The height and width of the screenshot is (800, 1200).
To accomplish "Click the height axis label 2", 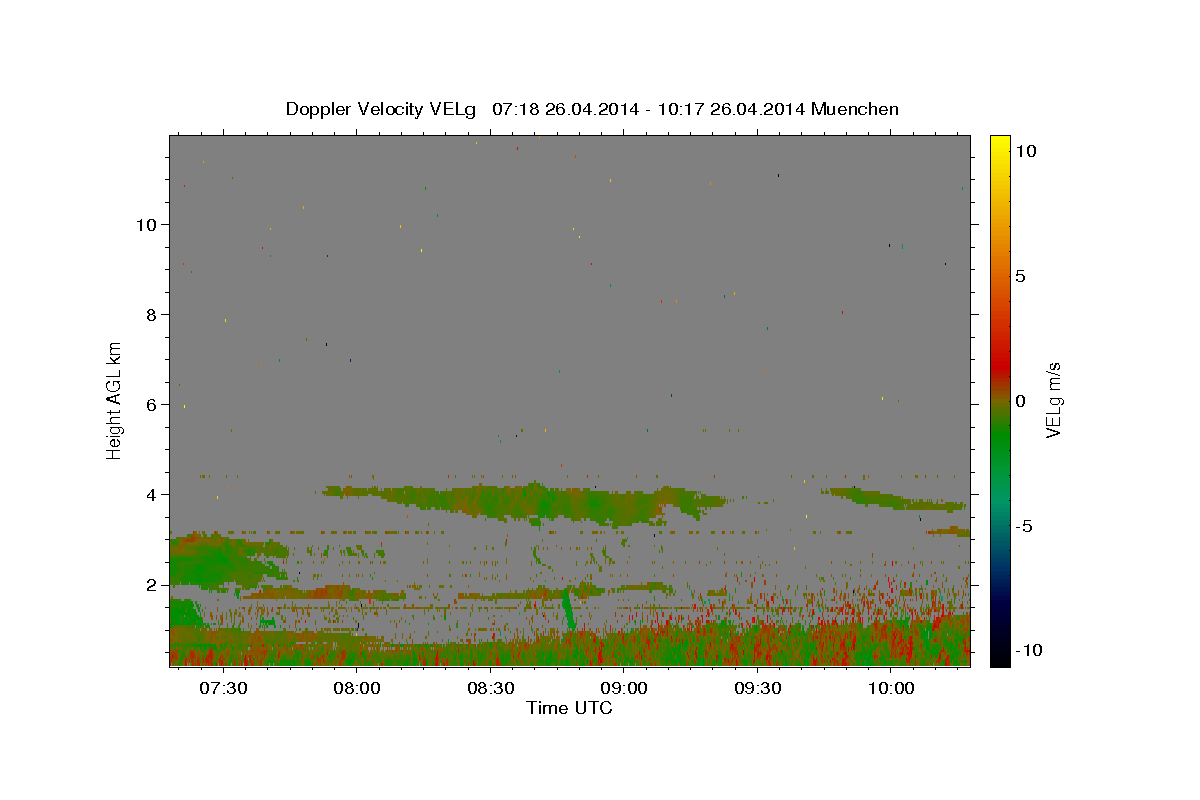I will 151,584.
